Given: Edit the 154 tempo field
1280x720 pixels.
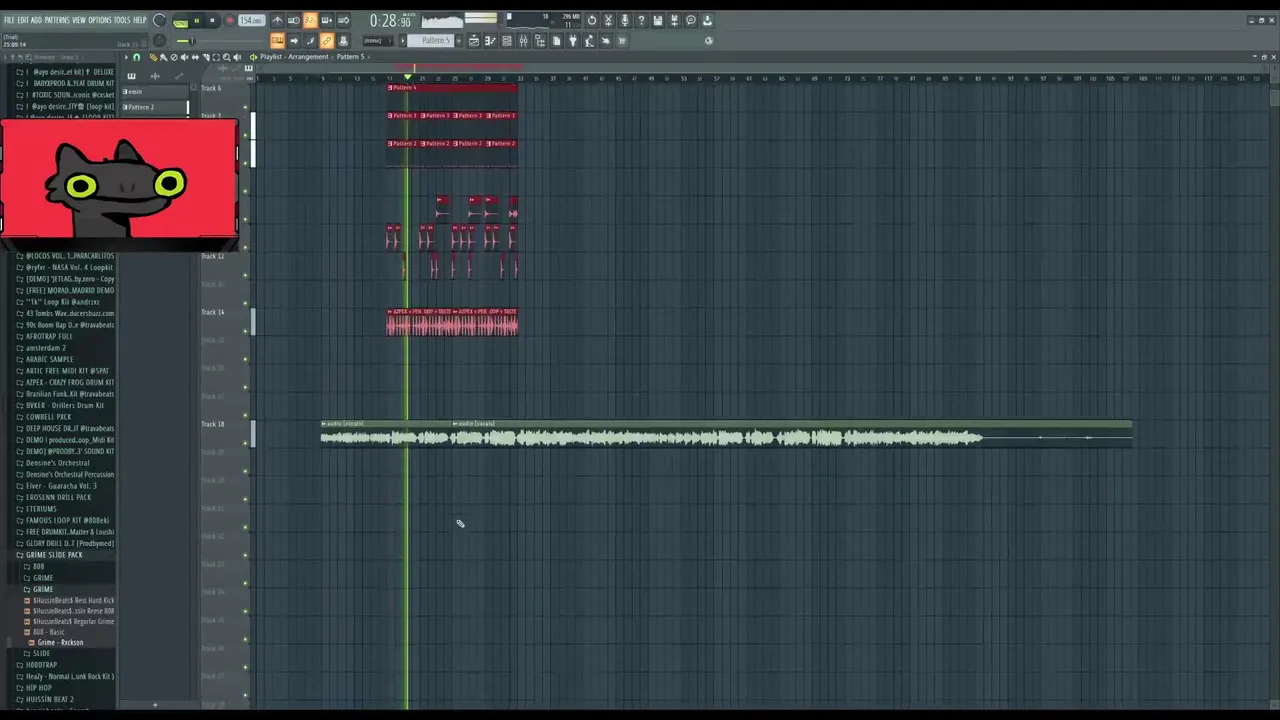Looking at the screenshot, I should click(x=252, y=20).
